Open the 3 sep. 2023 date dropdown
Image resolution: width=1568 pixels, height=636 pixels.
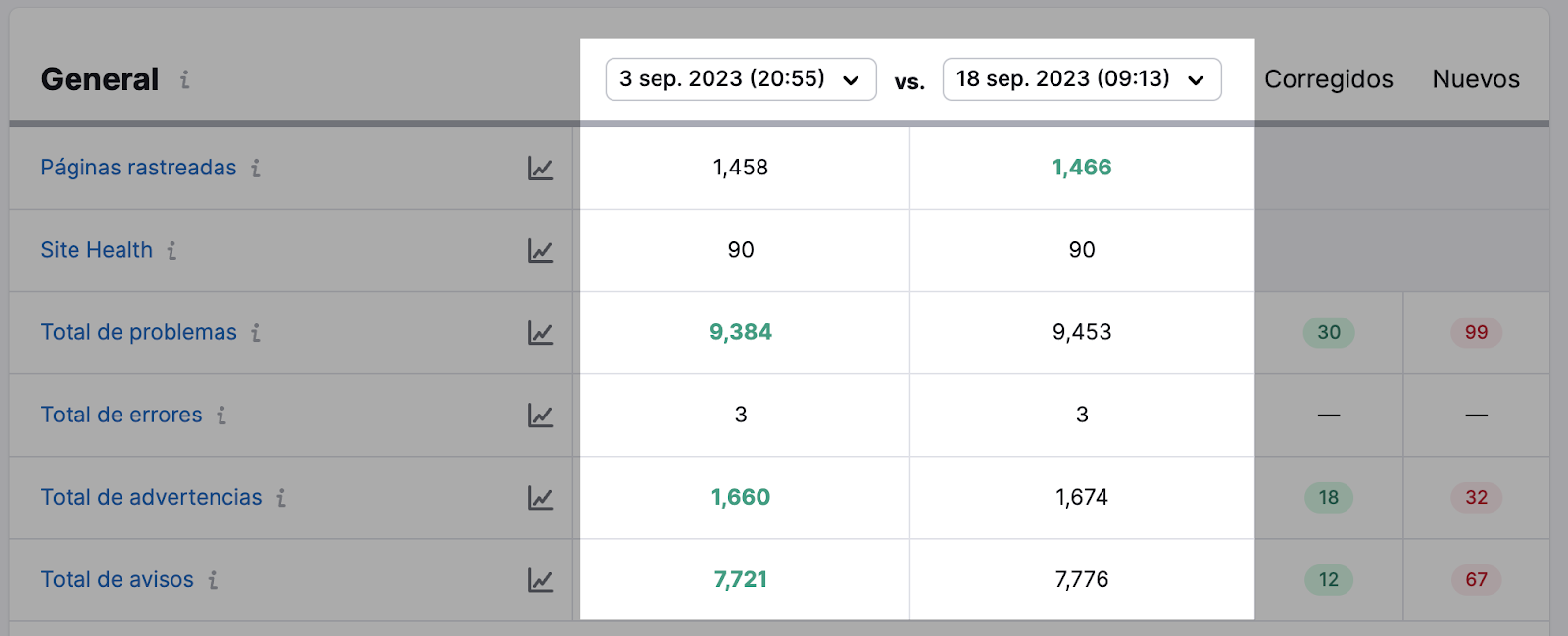pos(740,80)
